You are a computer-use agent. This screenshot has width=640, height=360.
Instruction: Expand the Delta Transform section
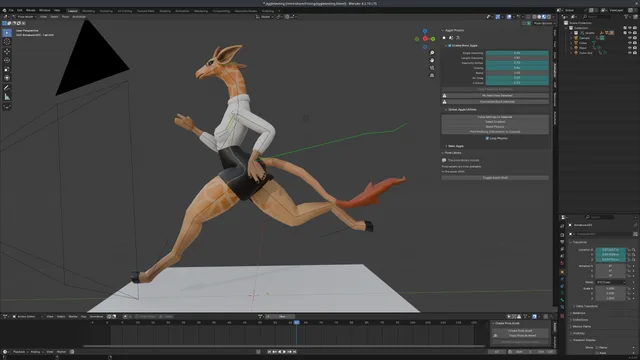(574, 306)
